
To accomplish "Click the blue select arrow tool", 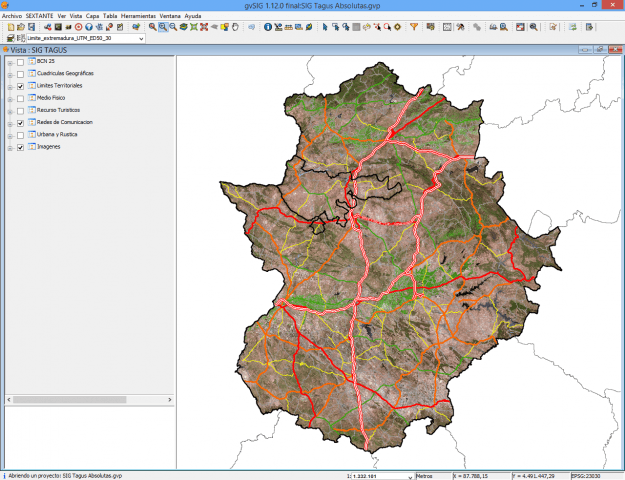I will 325,27.
